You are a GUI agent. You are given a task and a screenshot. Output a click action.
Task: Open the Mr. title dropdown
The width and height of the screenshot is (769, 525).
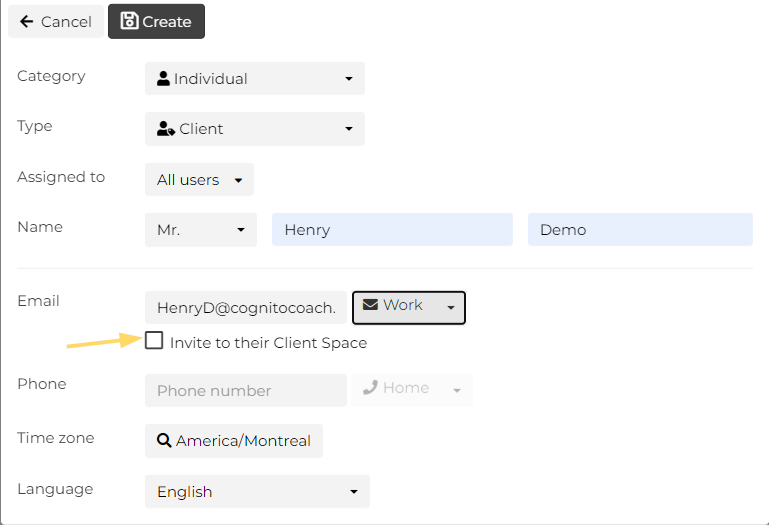coord(201,230)
